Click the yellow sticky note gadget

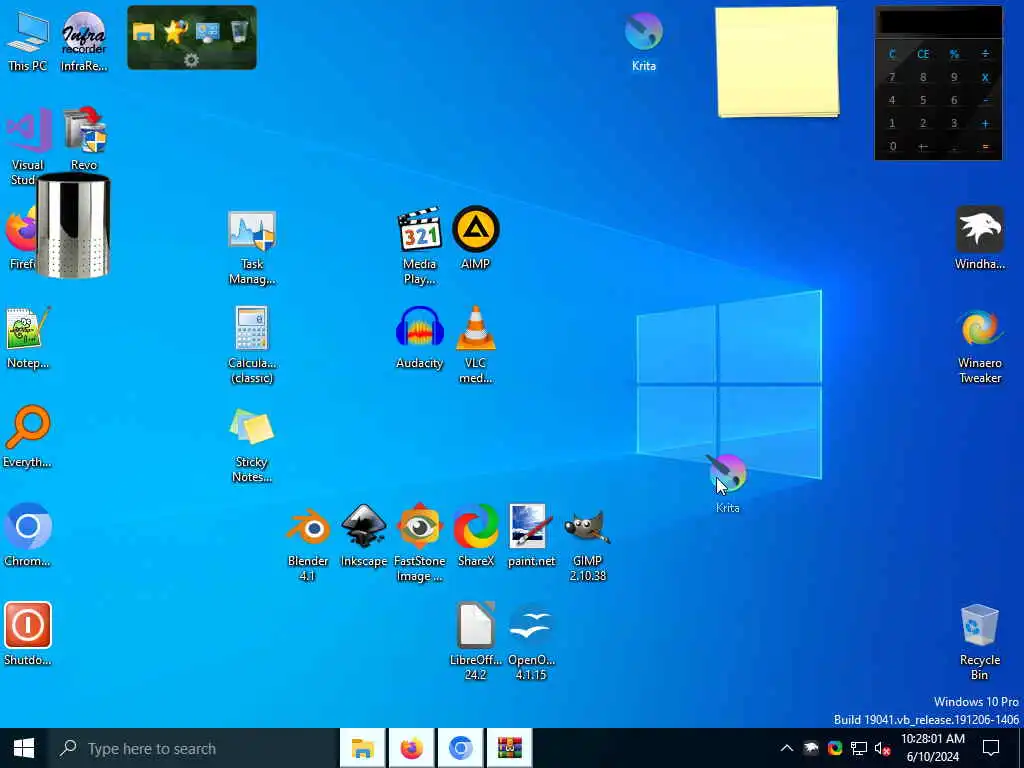pos(777,63)
